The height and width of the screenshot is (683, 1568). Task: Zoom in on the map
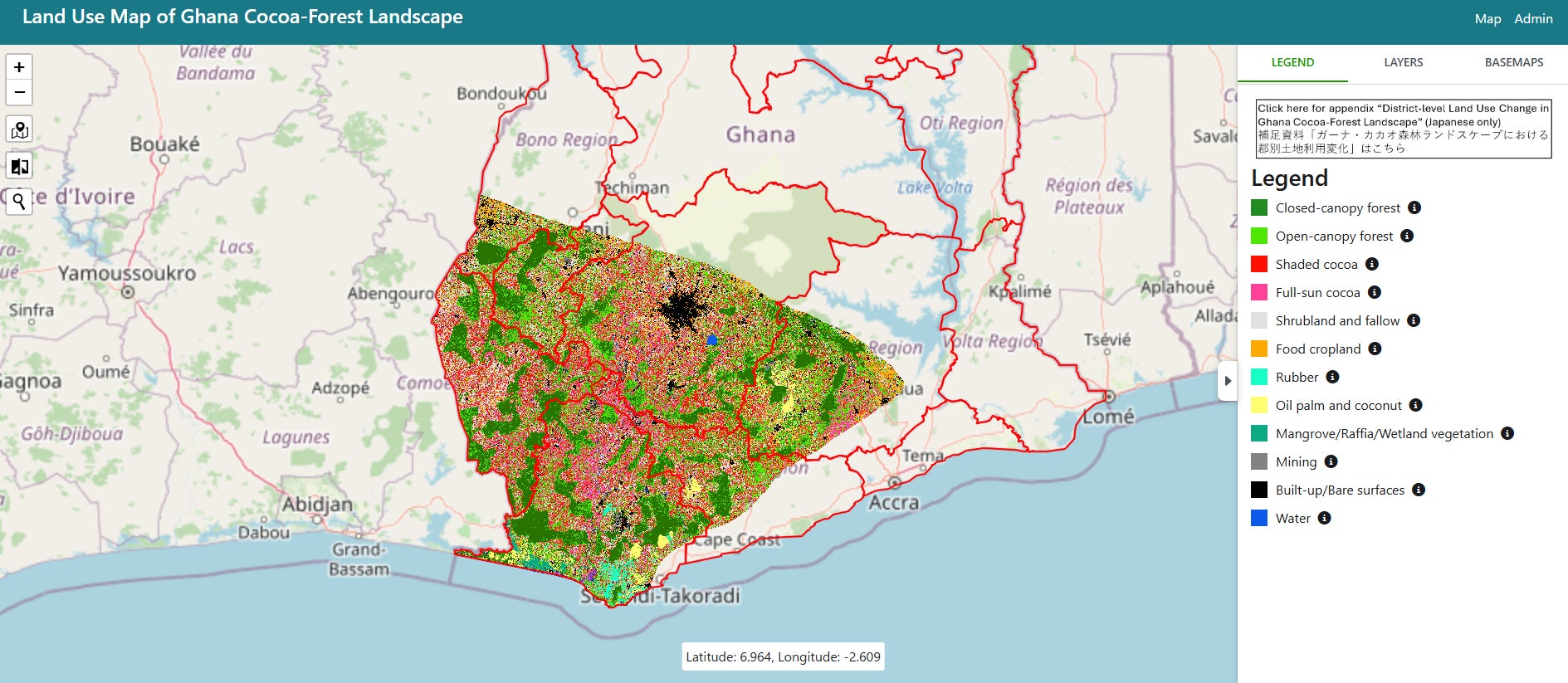pos(19,67)
